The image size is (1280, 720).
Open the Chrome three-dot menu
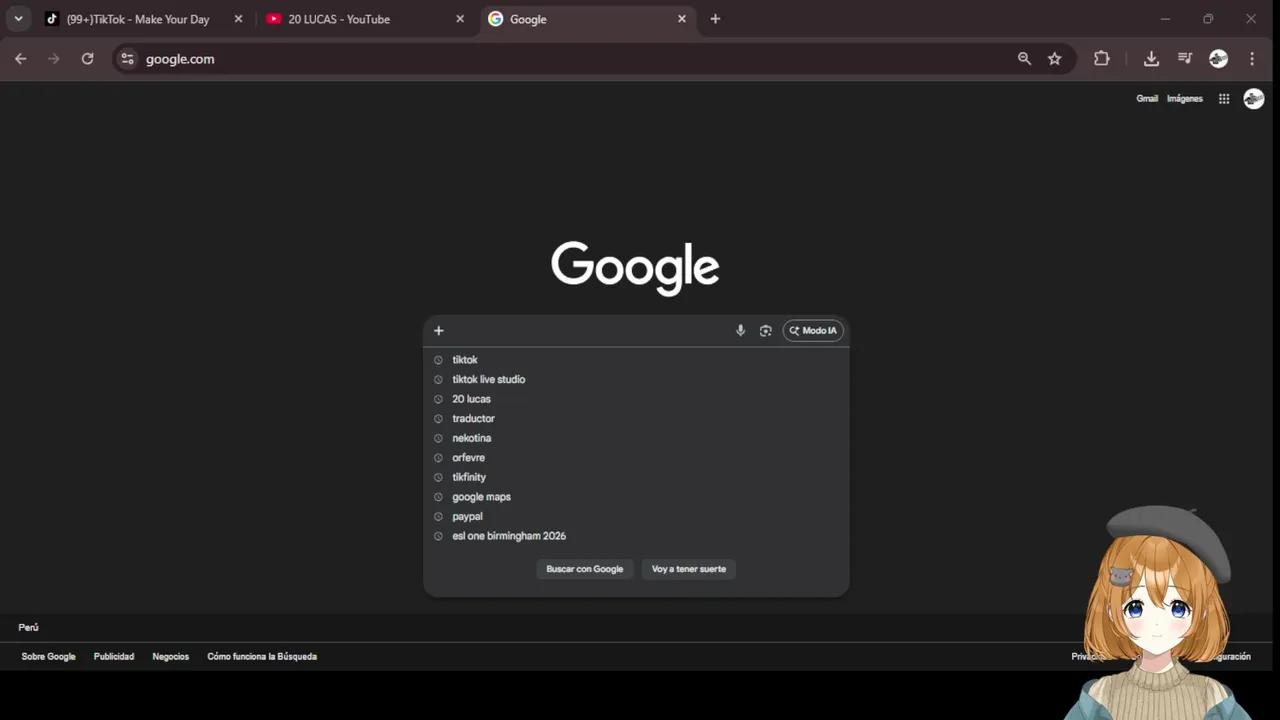click(1252, 59)
